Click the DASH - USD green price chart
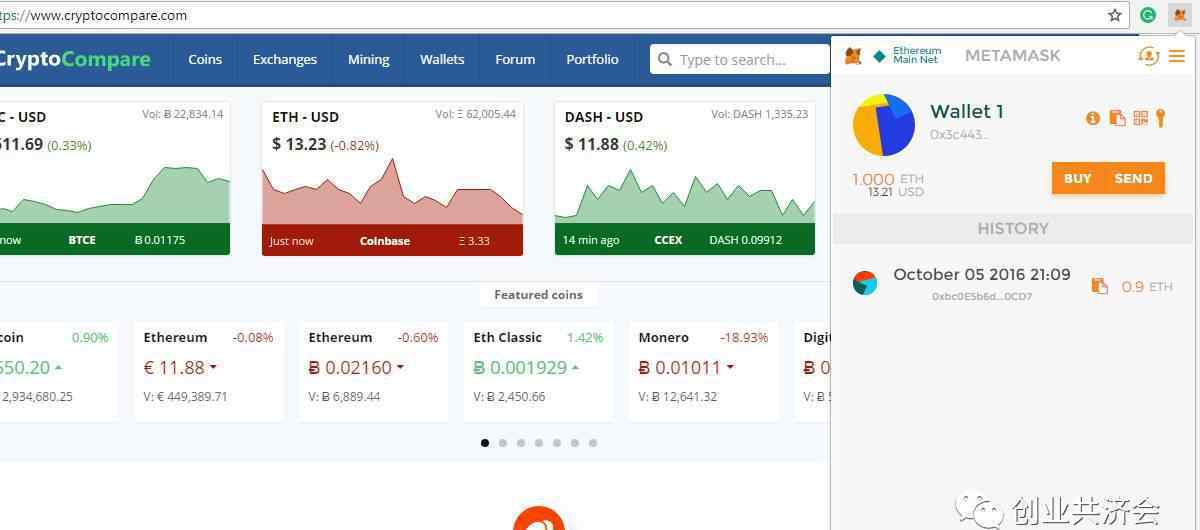 (684, 196)
